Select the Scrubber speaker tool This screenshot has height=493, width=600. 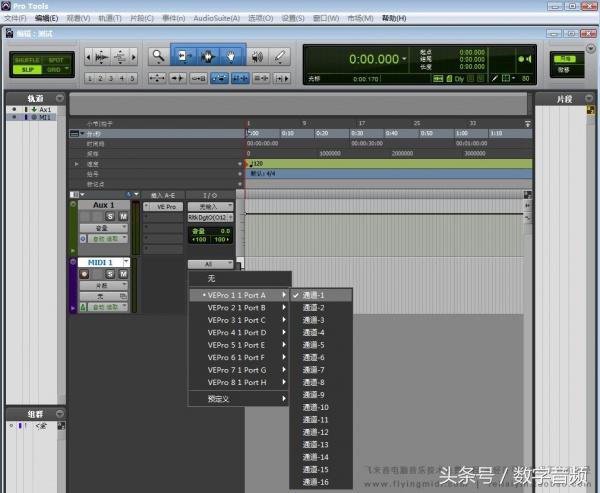point(258,57)
